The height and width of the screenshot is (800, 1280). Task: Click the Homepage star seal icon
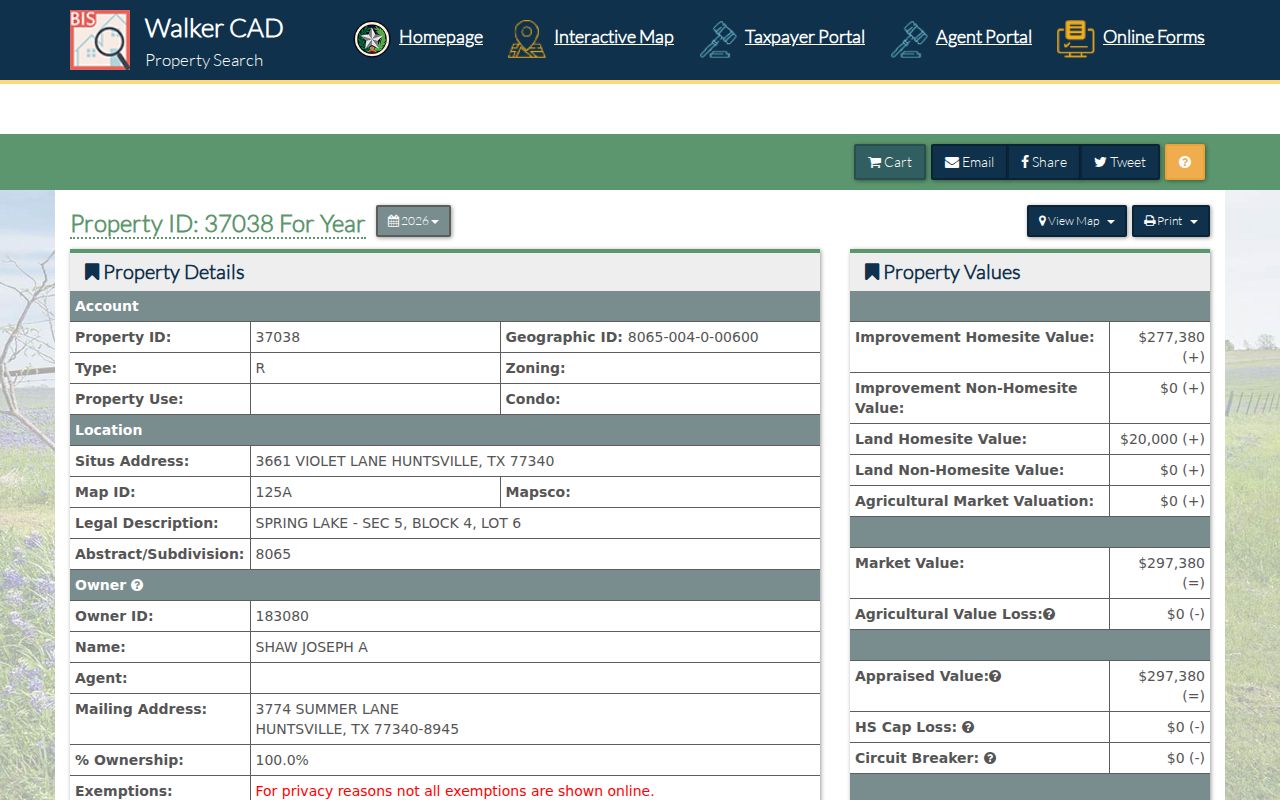click(372, 40)
